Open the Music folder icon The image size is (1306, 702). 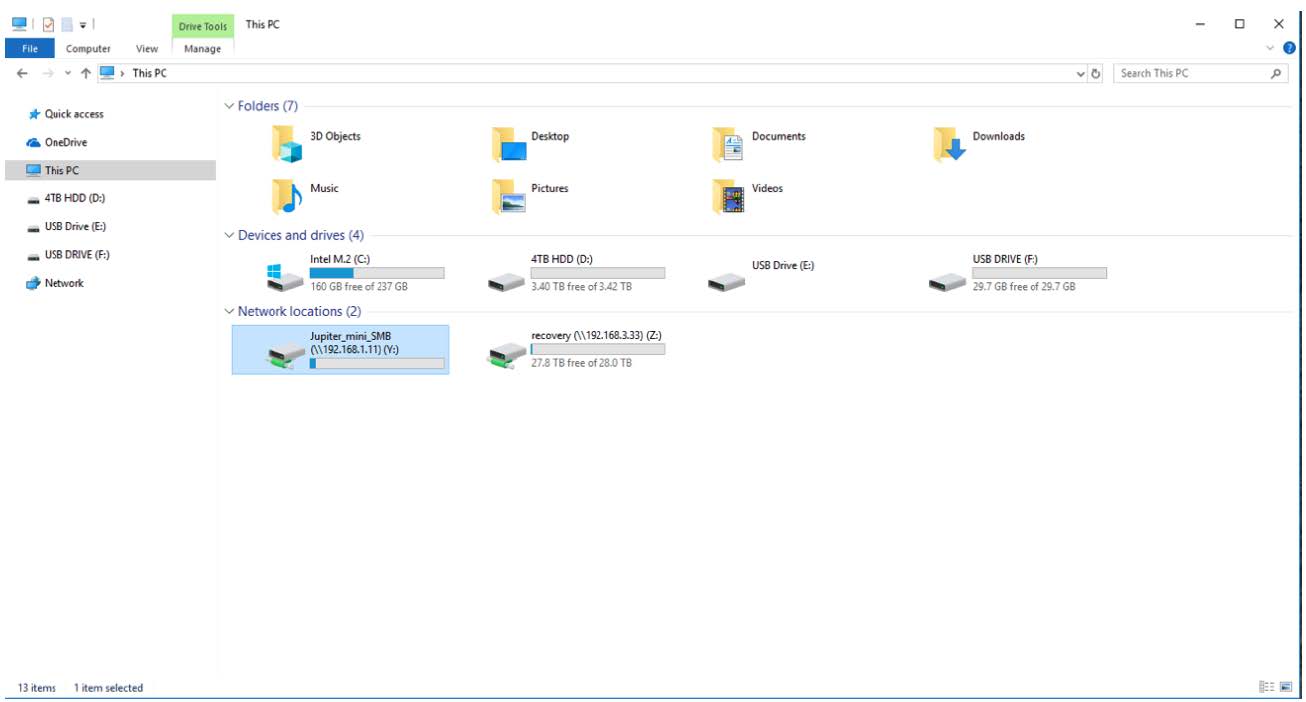(287, 196)
